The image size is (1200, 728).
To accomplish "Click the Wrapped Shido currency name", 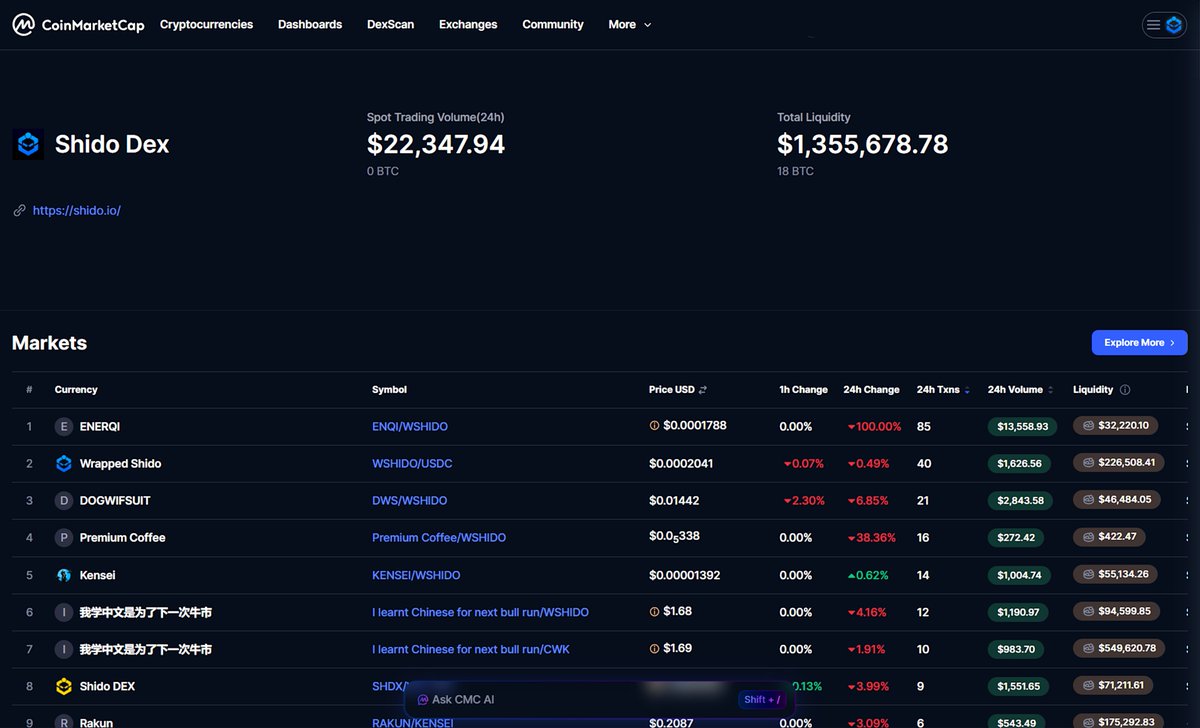I will click(x=120, y=463).
